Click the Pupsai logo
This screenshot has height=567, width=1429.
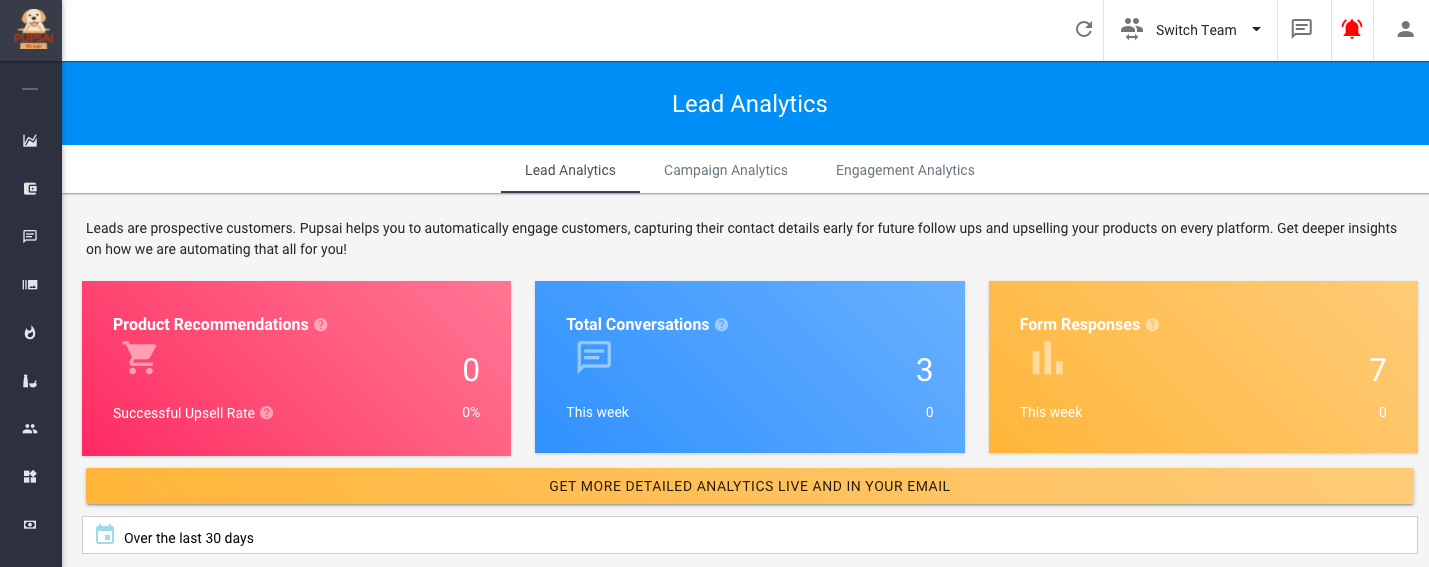[31, 29]
